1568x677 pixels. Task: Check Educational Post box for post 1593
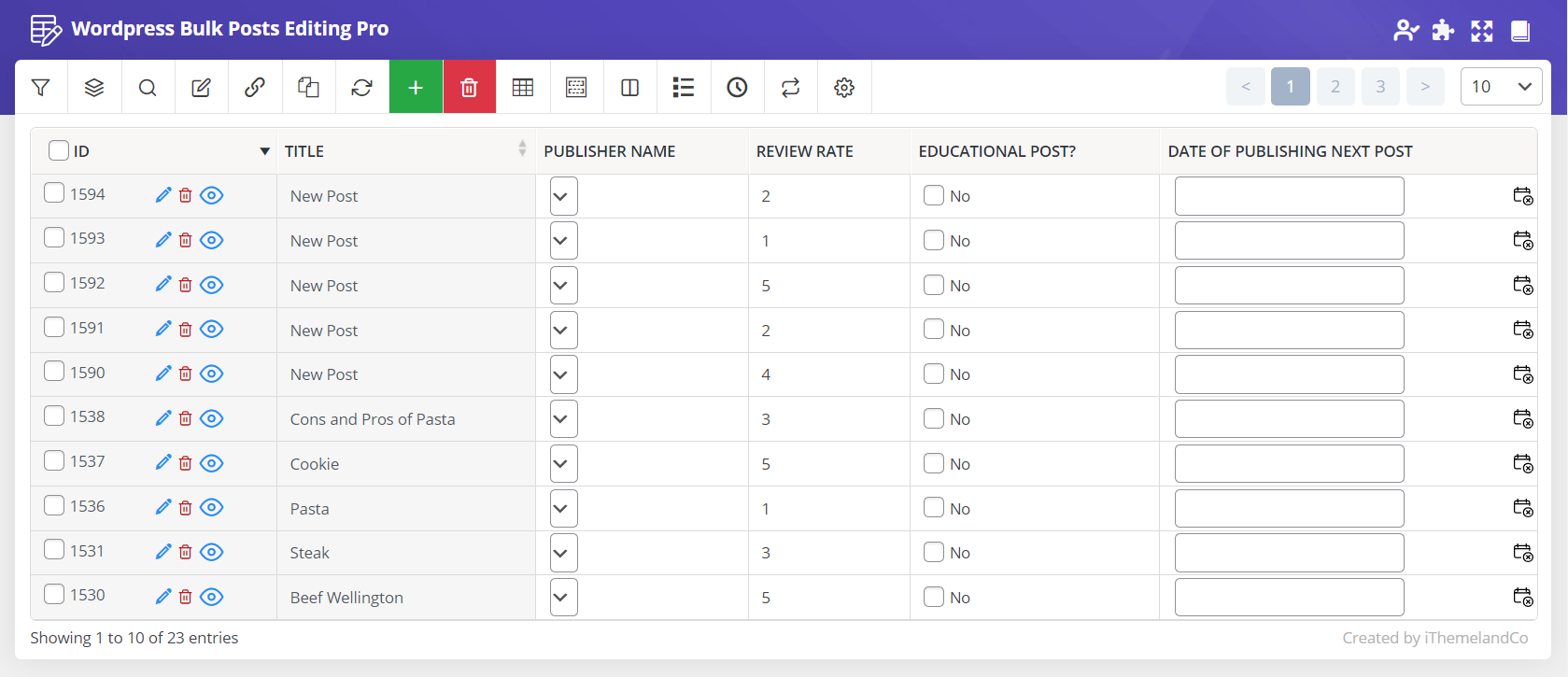click(934, 240)
